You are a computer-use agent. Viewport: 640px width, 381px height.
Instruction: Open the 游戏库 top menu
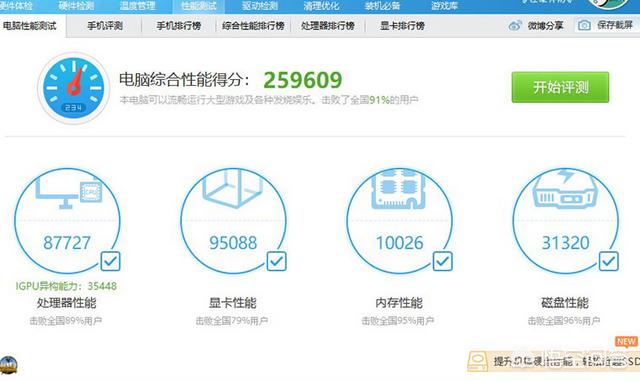pyautogui.click(x=444, y=6)
